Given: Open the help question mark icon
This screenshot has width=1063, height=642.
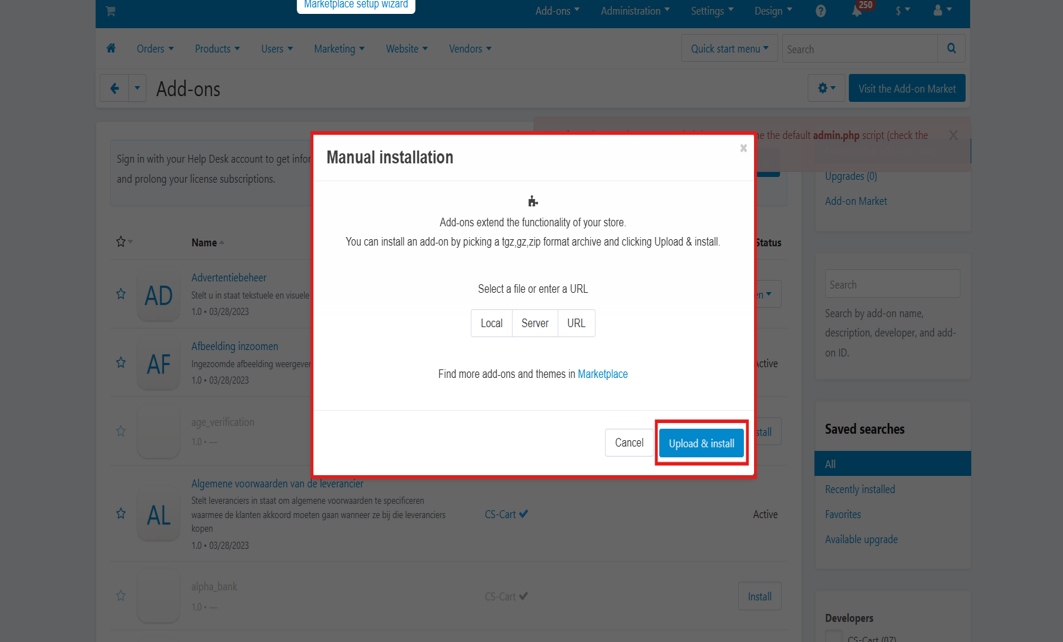Looking at the screenshot, I should point(821,11).
